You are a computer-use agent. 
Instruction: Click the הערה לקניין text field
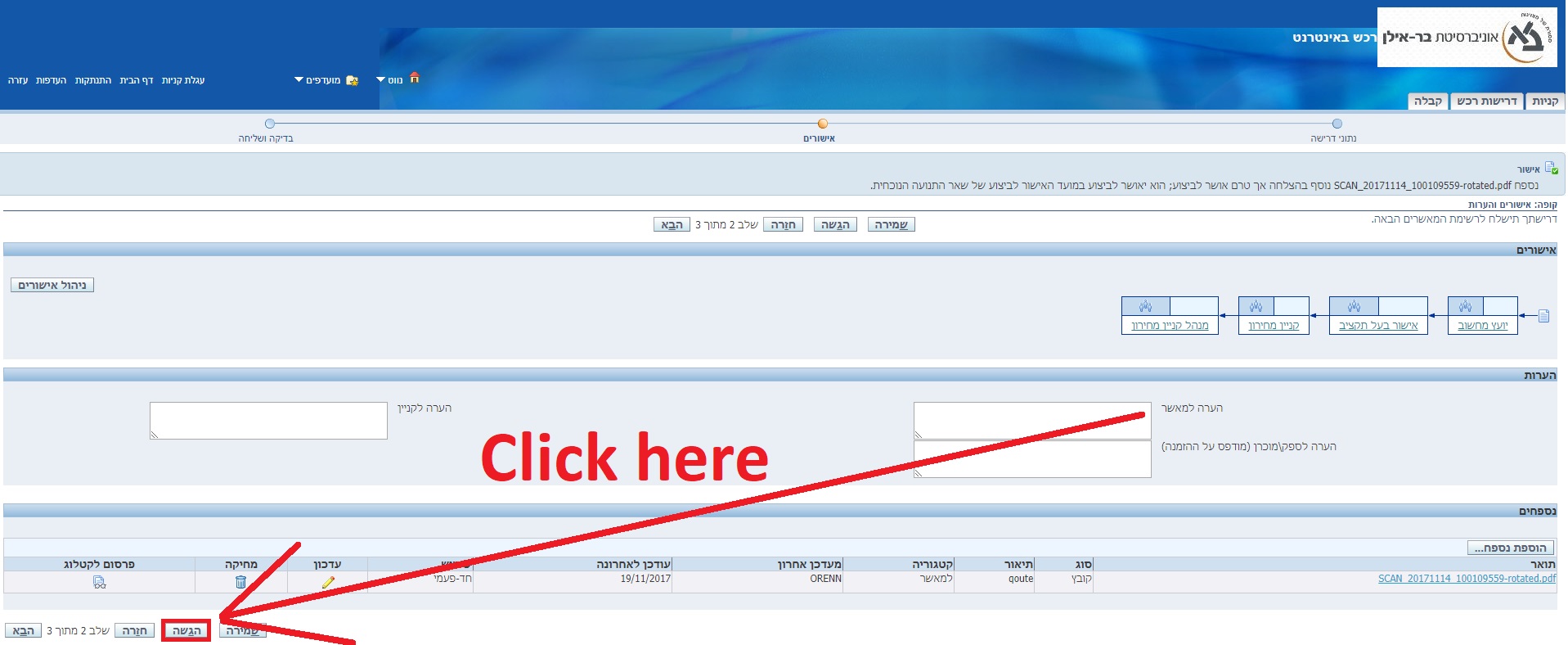268,420
